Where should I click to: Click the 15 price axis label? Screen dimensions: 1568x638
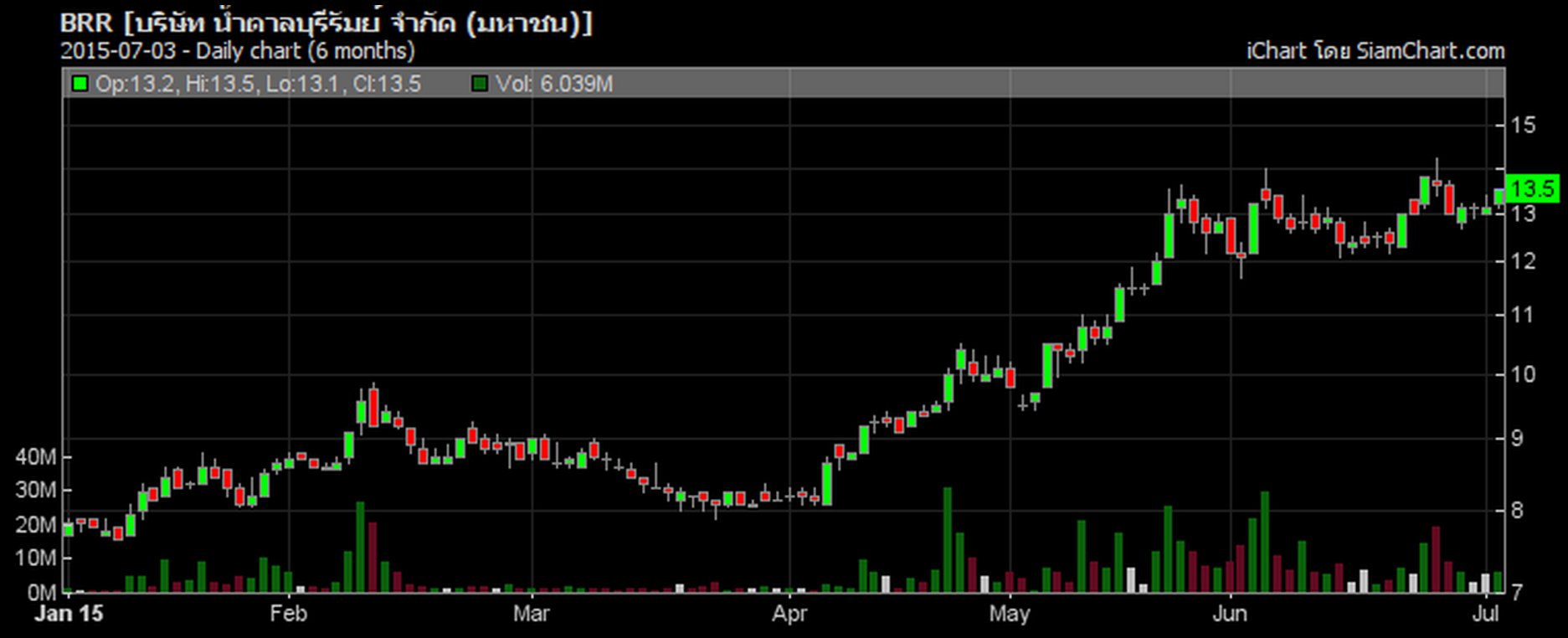pyautogui.click(x=1524, y=126)
